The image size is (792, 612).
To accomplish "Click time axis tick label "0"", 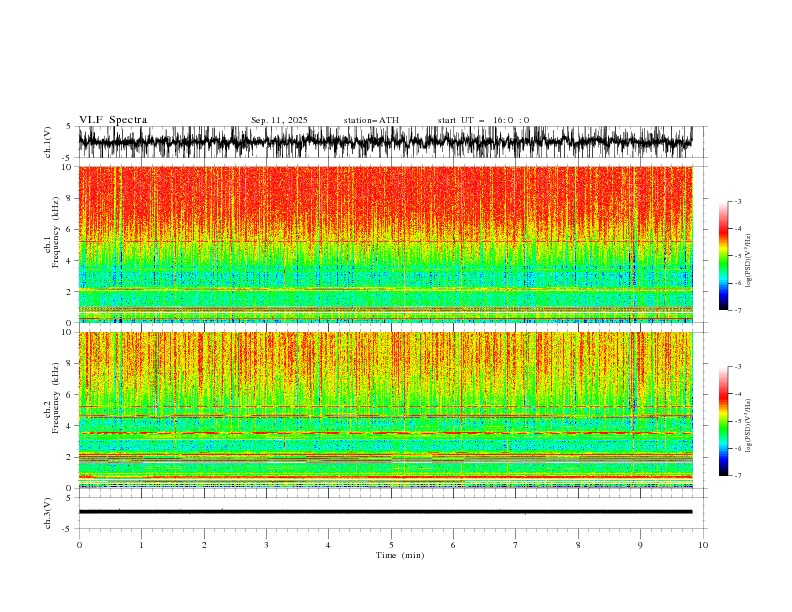I will 79,545.
